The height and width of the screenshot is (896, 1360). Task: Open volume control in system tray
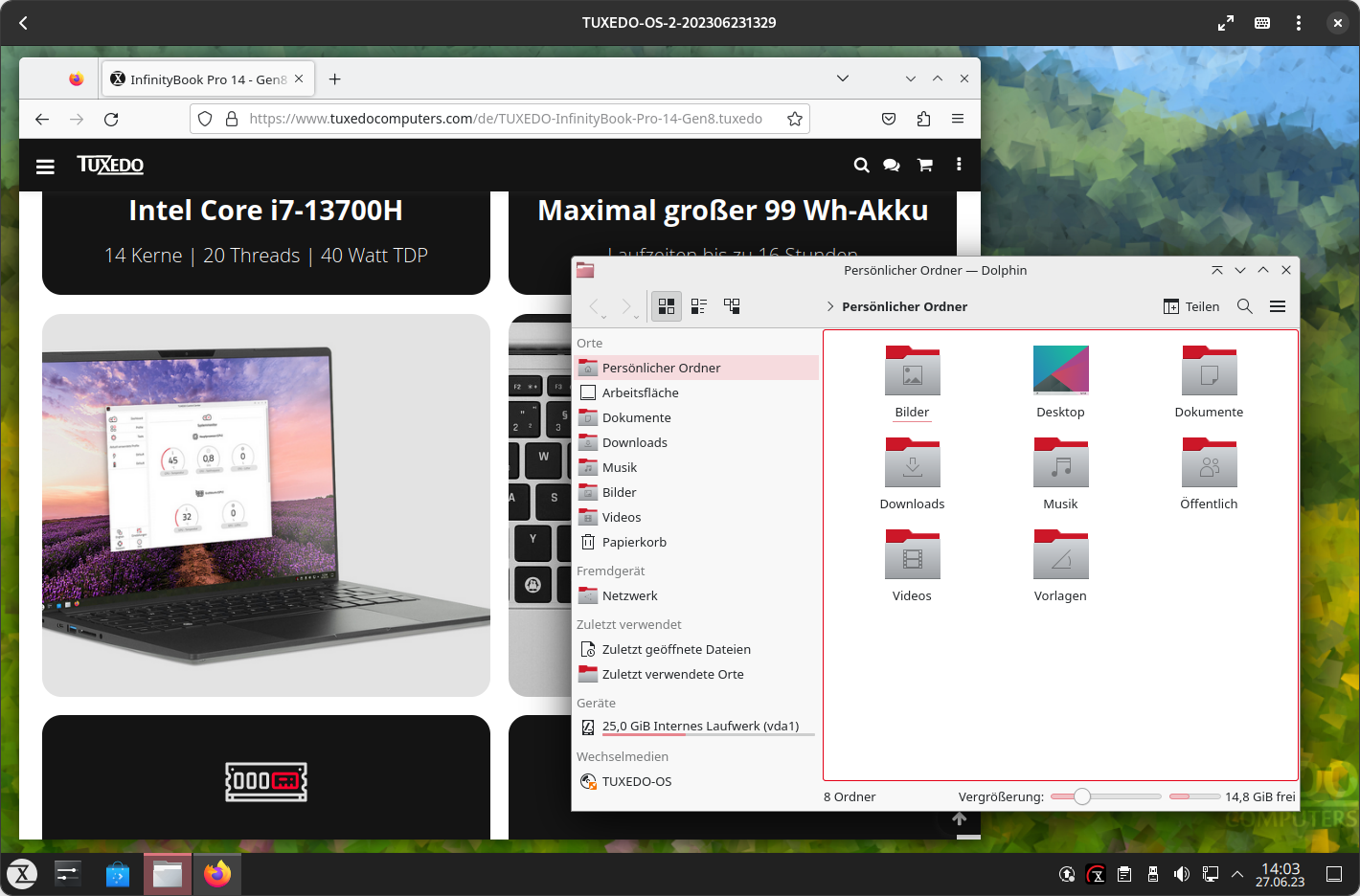coord(1181,874)
